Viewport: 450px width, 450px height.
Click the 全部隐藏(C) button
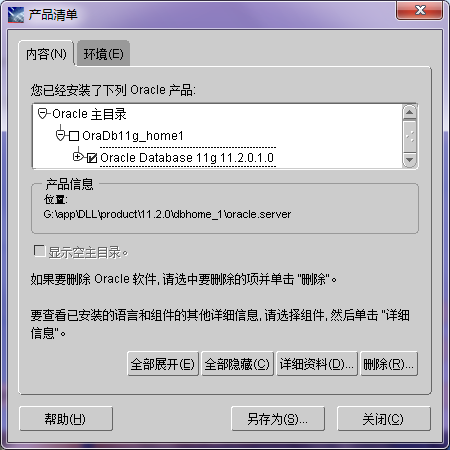tap(237, 364)
